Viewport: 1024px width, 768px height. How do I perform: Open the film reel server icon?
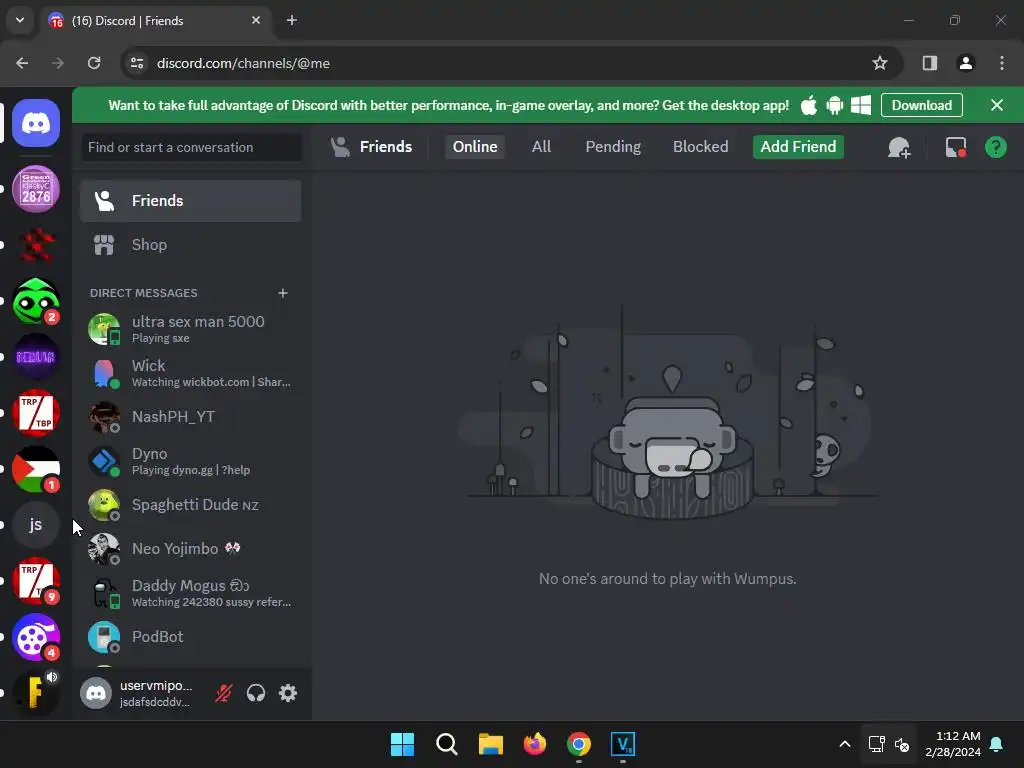click(x=36, y=637)
